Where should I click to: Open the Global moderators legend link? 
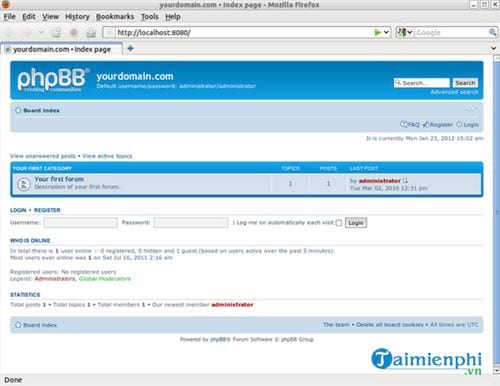pos(105,279)
